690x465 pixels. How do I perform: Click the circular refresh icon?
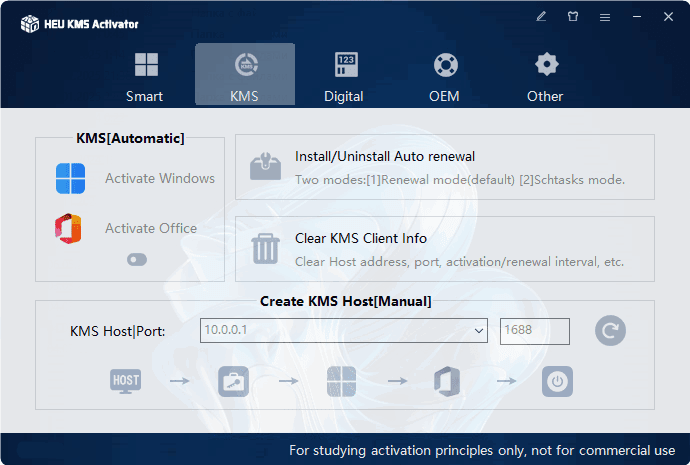[x=610, y=330]
